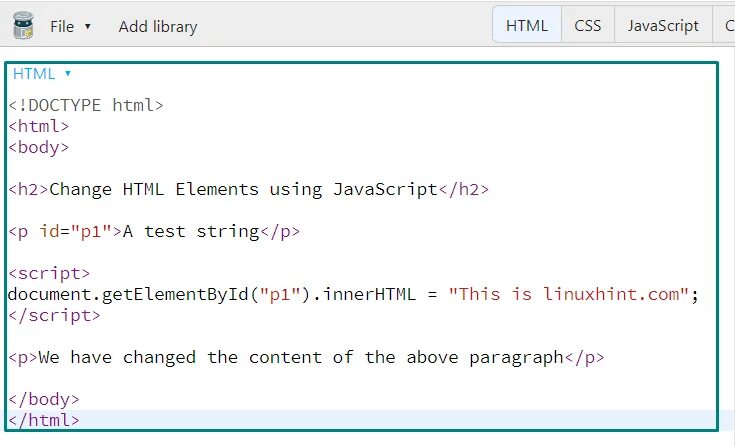The image size is (735, 446).
Task: Toggle the CSS panel tab
Action: (x=588, y=25)
